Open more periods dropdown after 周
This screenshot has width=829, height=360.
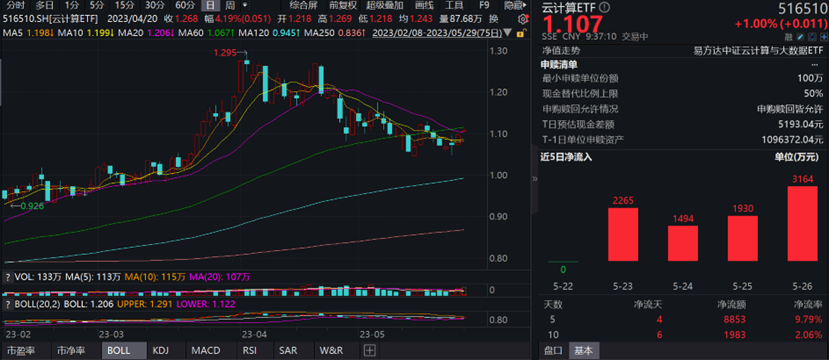[x=245, y=6]
